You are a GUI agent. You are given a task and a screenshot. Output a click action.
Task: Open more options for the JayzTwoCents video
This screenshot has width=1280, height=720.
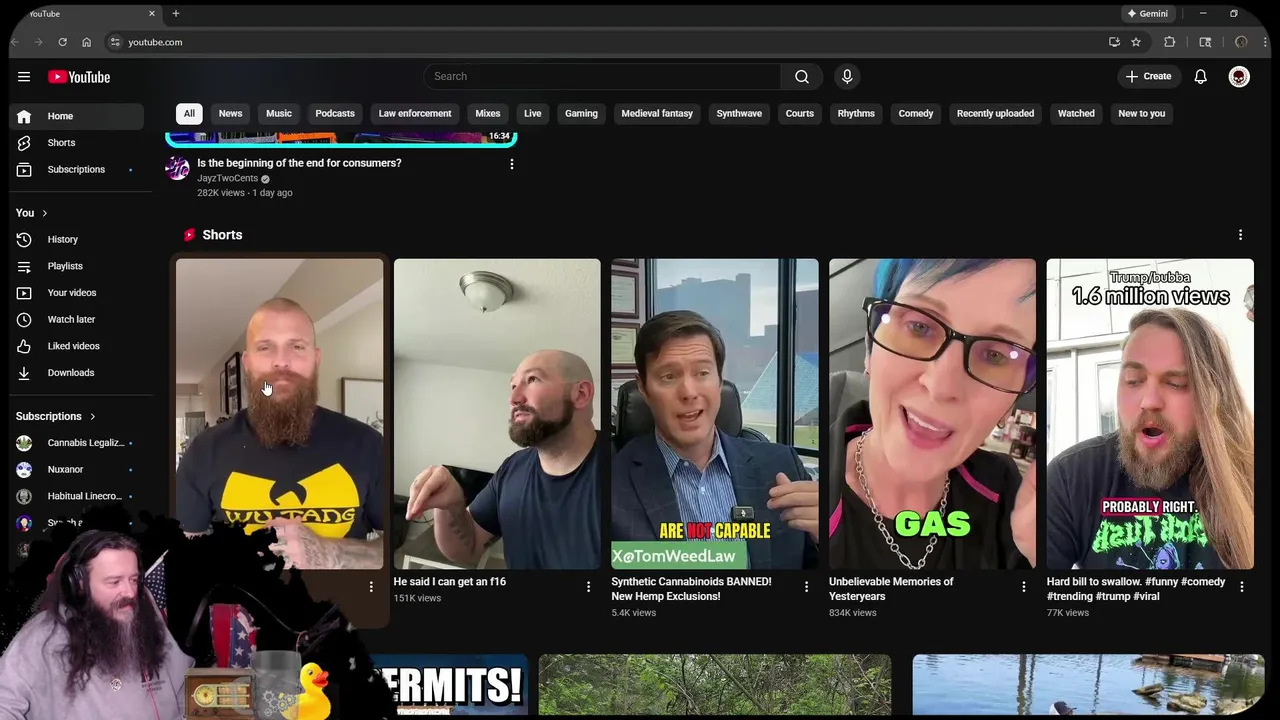coord(512,164)
